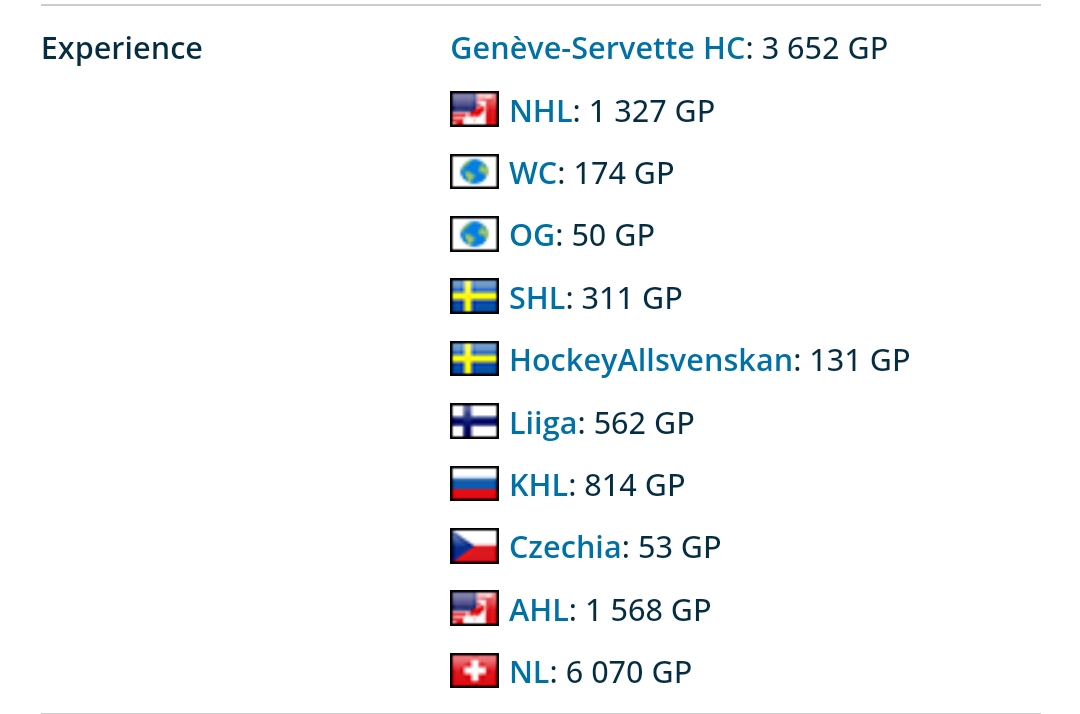
Task: Click the Finnish flag beside Liiga
Action: tap(474, 422)
